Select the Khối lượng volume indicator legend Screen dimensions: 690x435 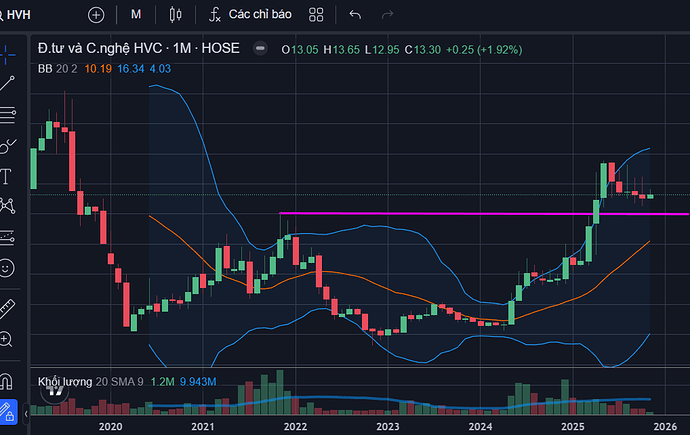[x=91, y=382]
